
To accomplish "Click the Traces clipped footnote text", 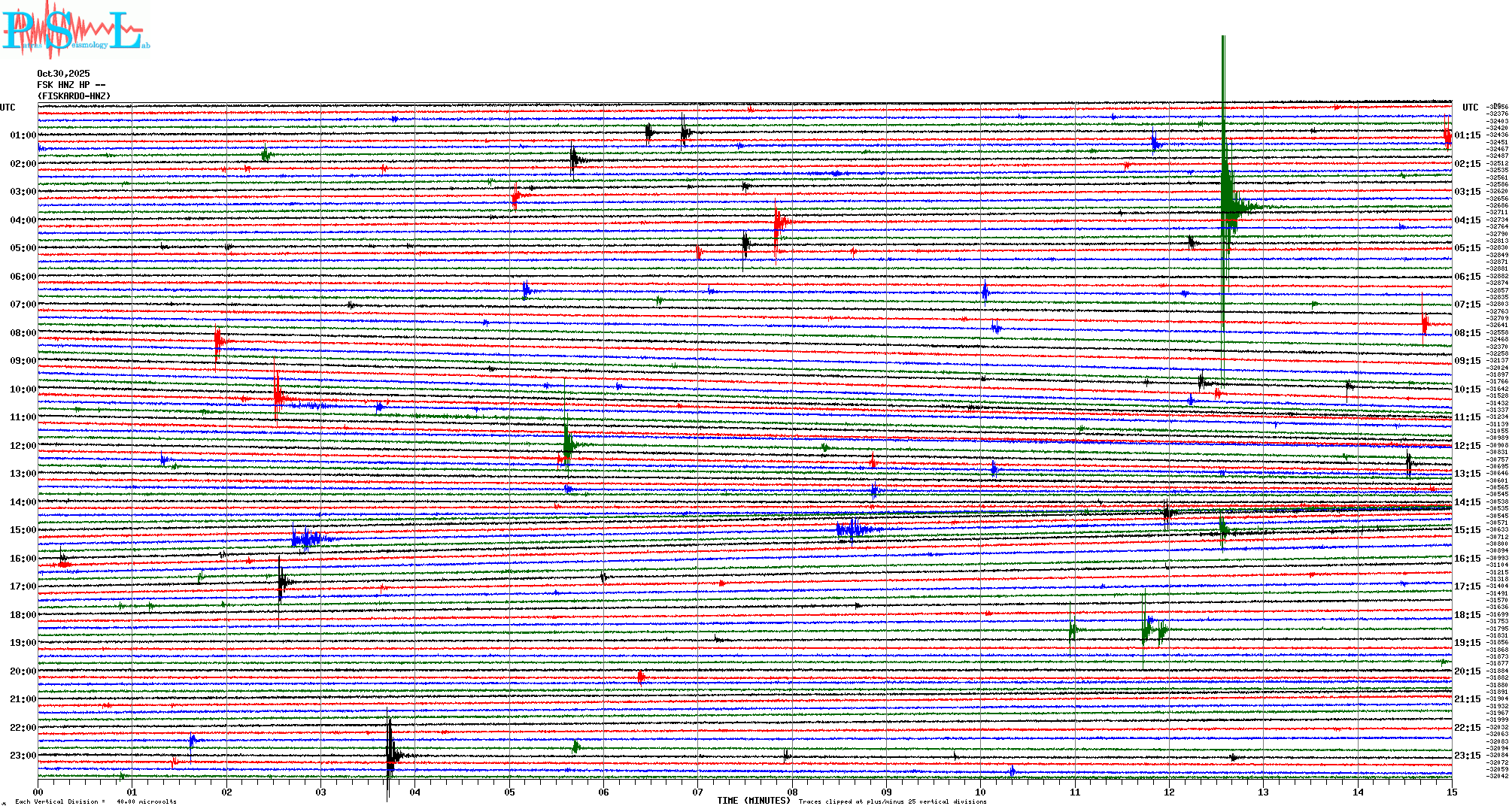I will pos(892,801).
